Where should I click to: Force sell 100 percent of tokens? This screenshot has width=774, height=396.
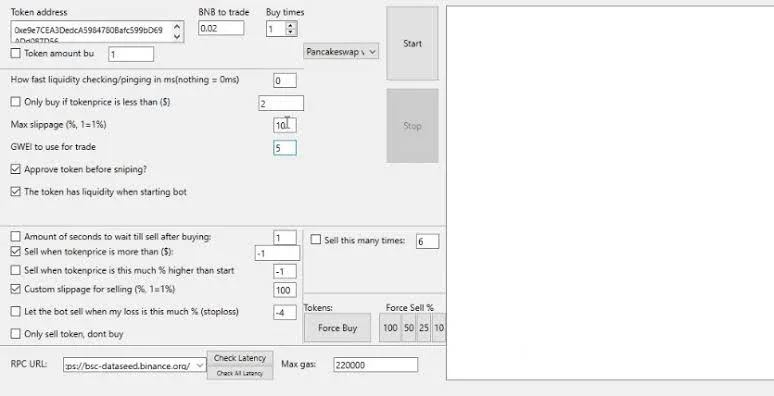coord(390,328)
